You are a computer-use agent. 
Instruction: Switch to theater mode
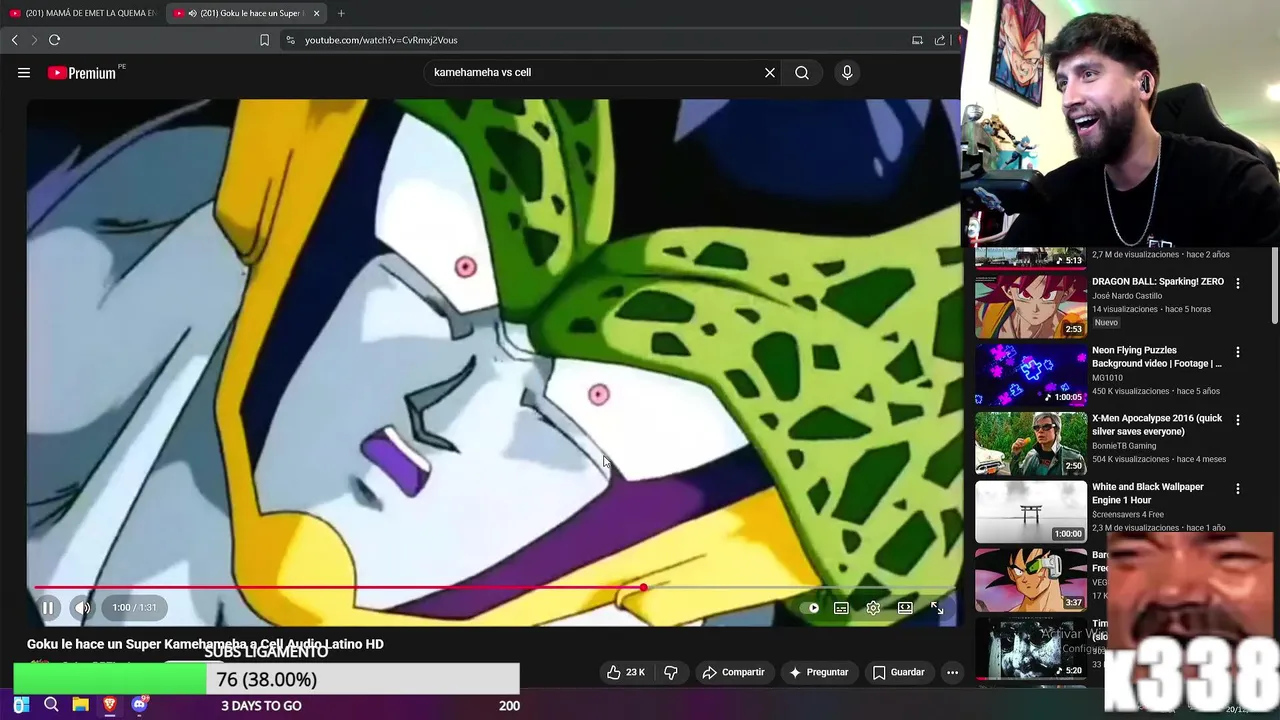(905, 607)
